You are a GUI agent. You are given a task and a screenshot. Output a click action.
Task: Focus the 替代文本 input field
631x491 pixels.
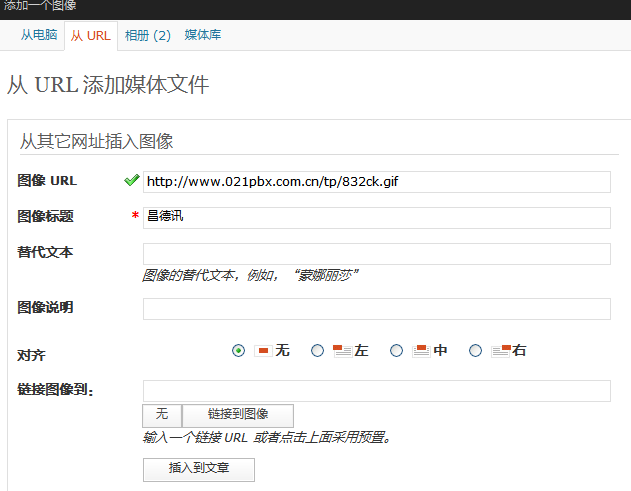(377, 254)
